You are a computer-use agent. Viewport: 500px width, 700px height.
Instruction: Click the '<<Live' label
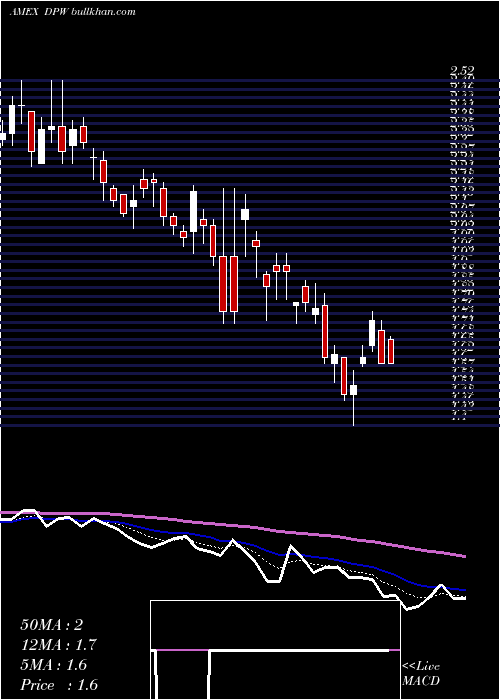(x=421, y=667)
